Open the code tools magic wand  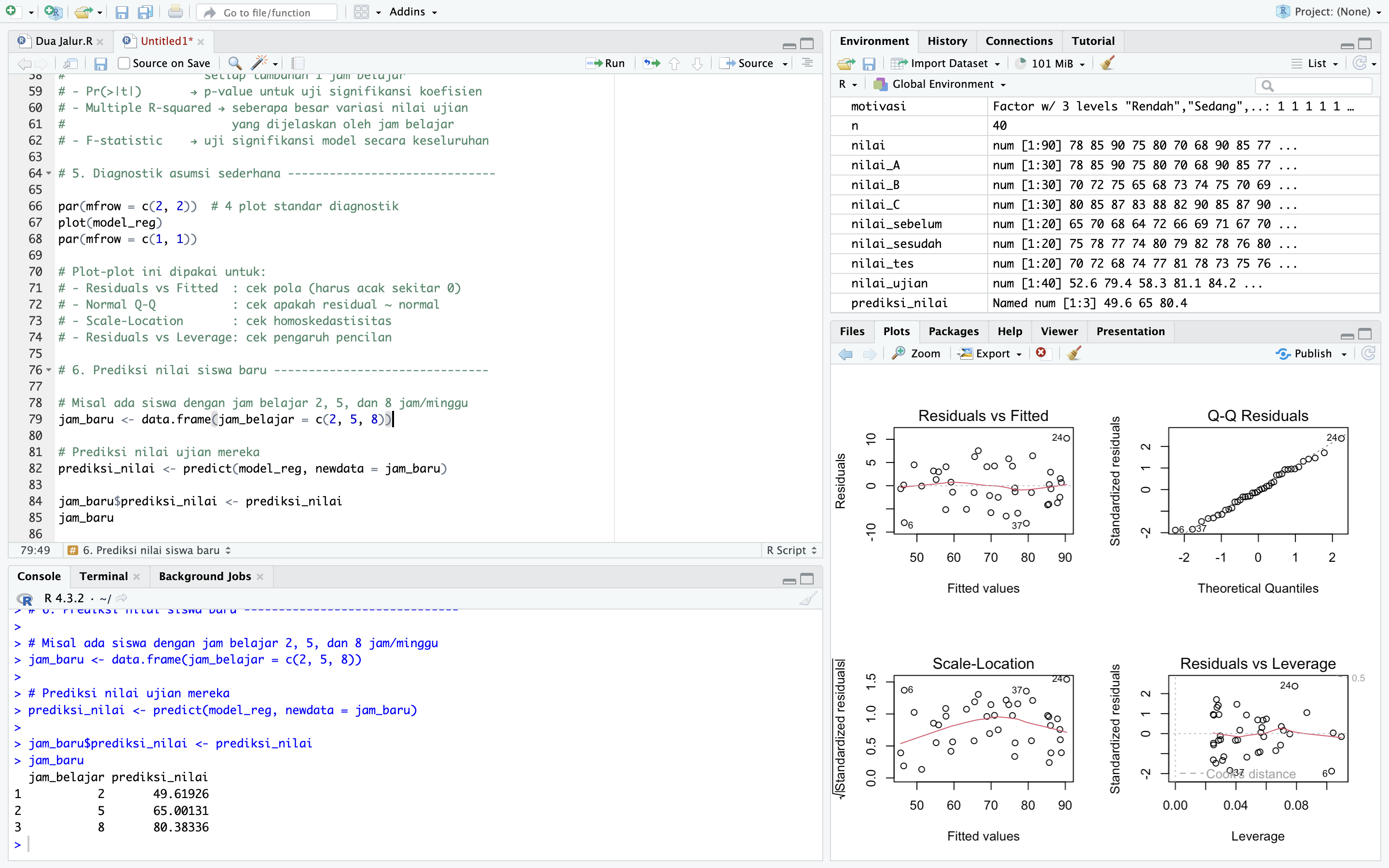point(260,64)
